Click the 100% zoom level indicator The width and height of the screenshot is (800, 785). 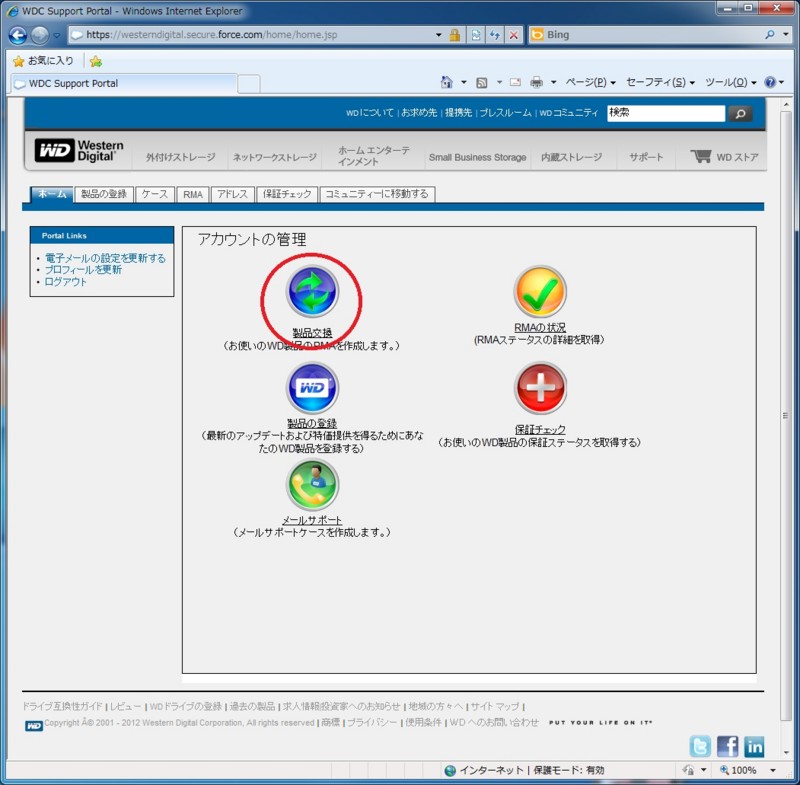tap(743, 770)
